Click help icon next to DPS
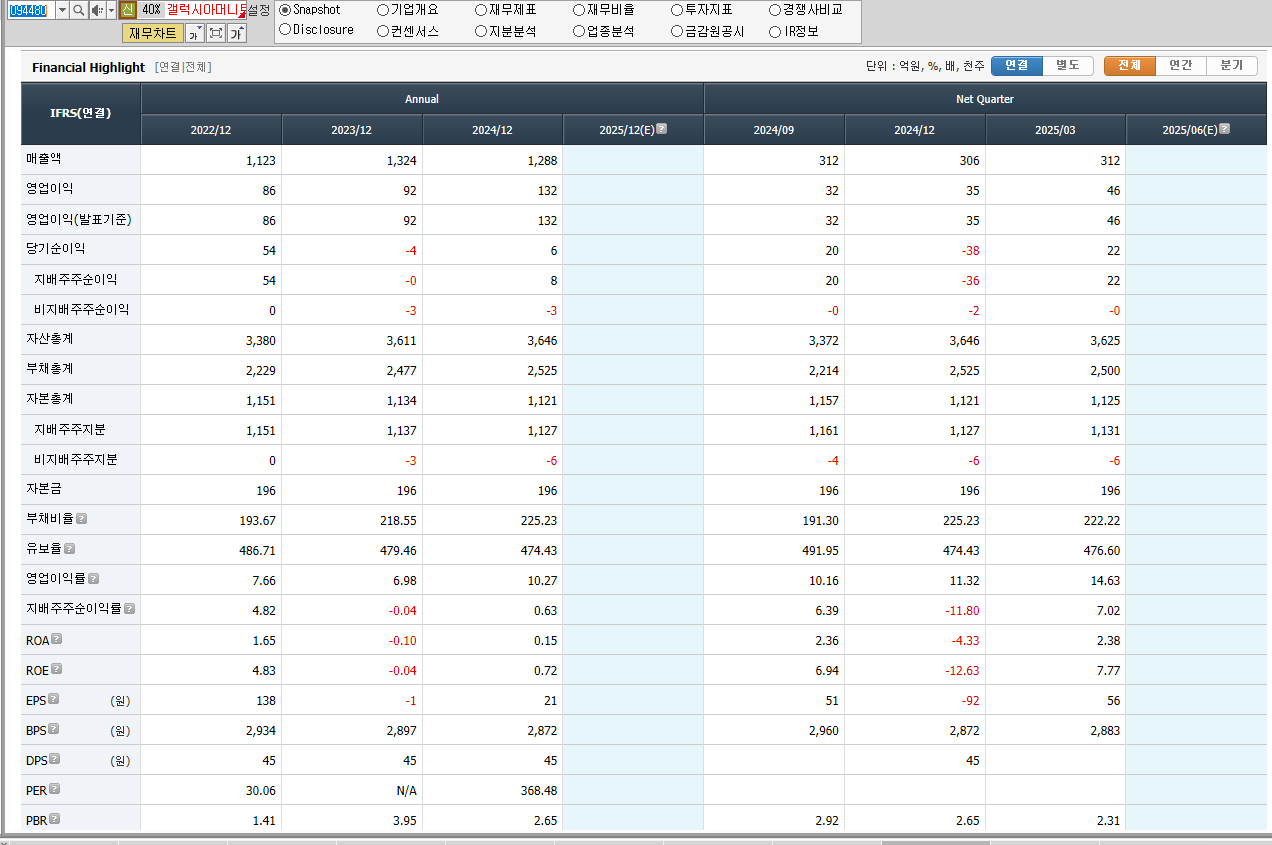The width and height of the screenshot is (1272, 845). tap(55, 759)
